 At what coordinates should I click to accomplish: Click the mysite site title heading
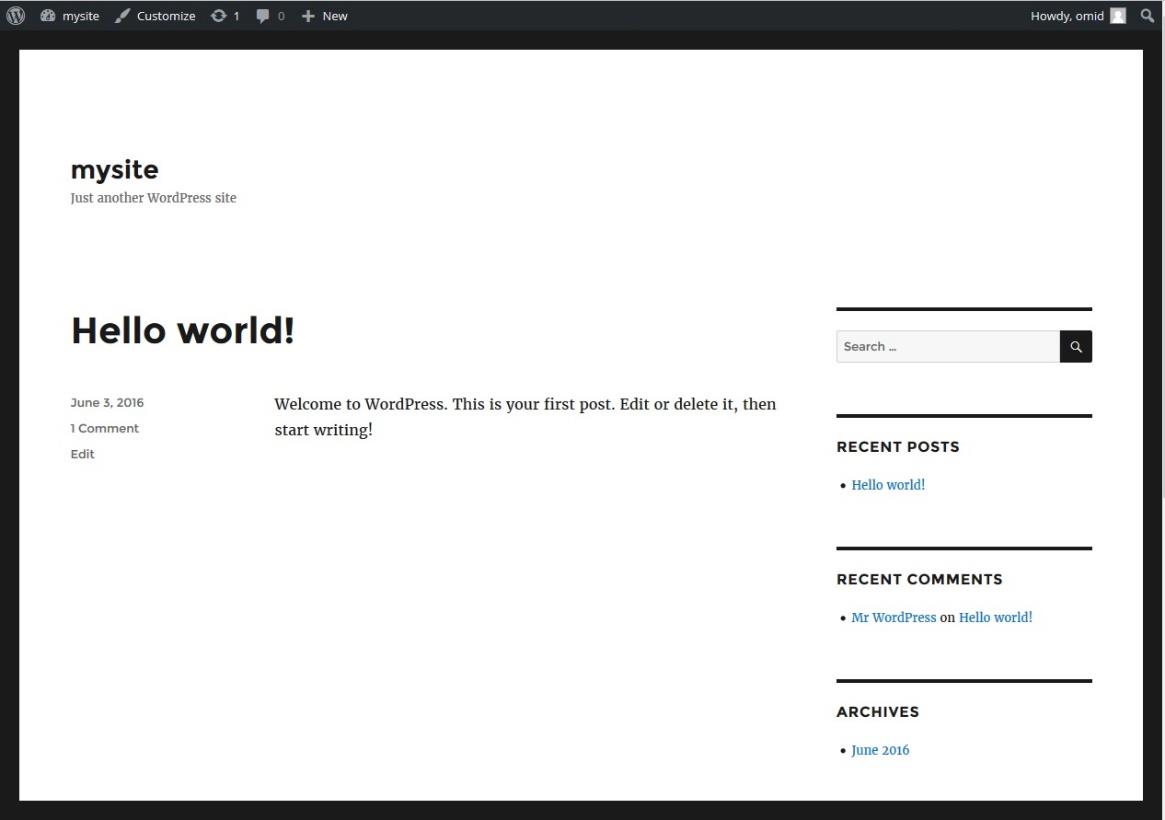click(x=114, y=169)
